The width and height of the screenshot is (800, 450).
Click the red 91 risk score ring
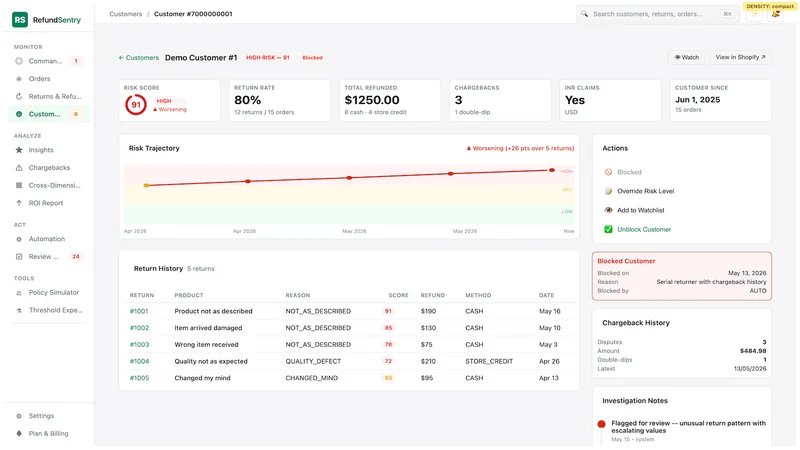coord(136,105)
